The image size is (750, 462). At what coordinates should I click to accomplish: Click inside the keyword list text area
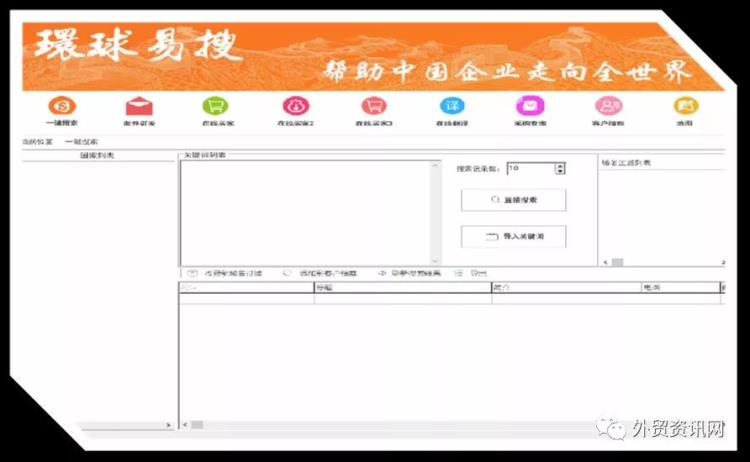coord(305,213)
